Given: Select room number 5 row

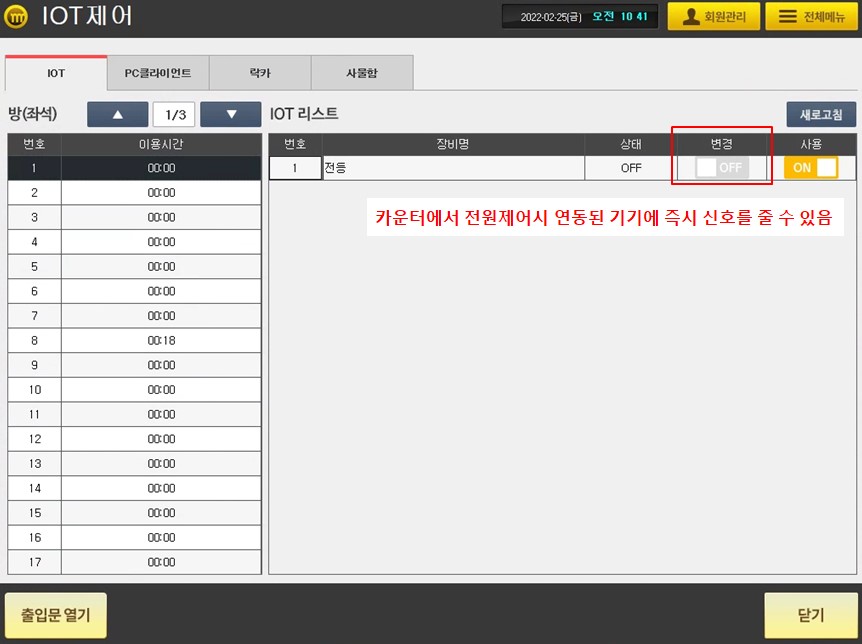Looking at the screenshot, I should (135, 267).
